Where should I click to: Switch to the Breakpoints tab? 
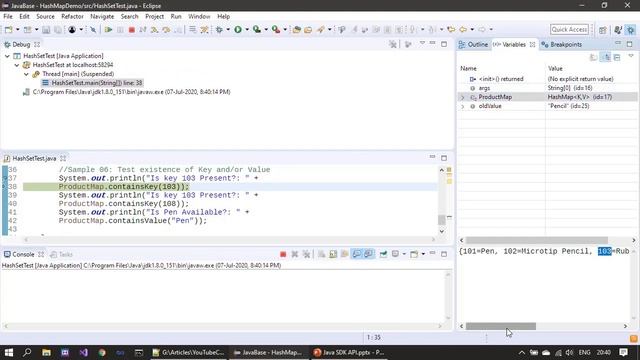pos(562,44)
